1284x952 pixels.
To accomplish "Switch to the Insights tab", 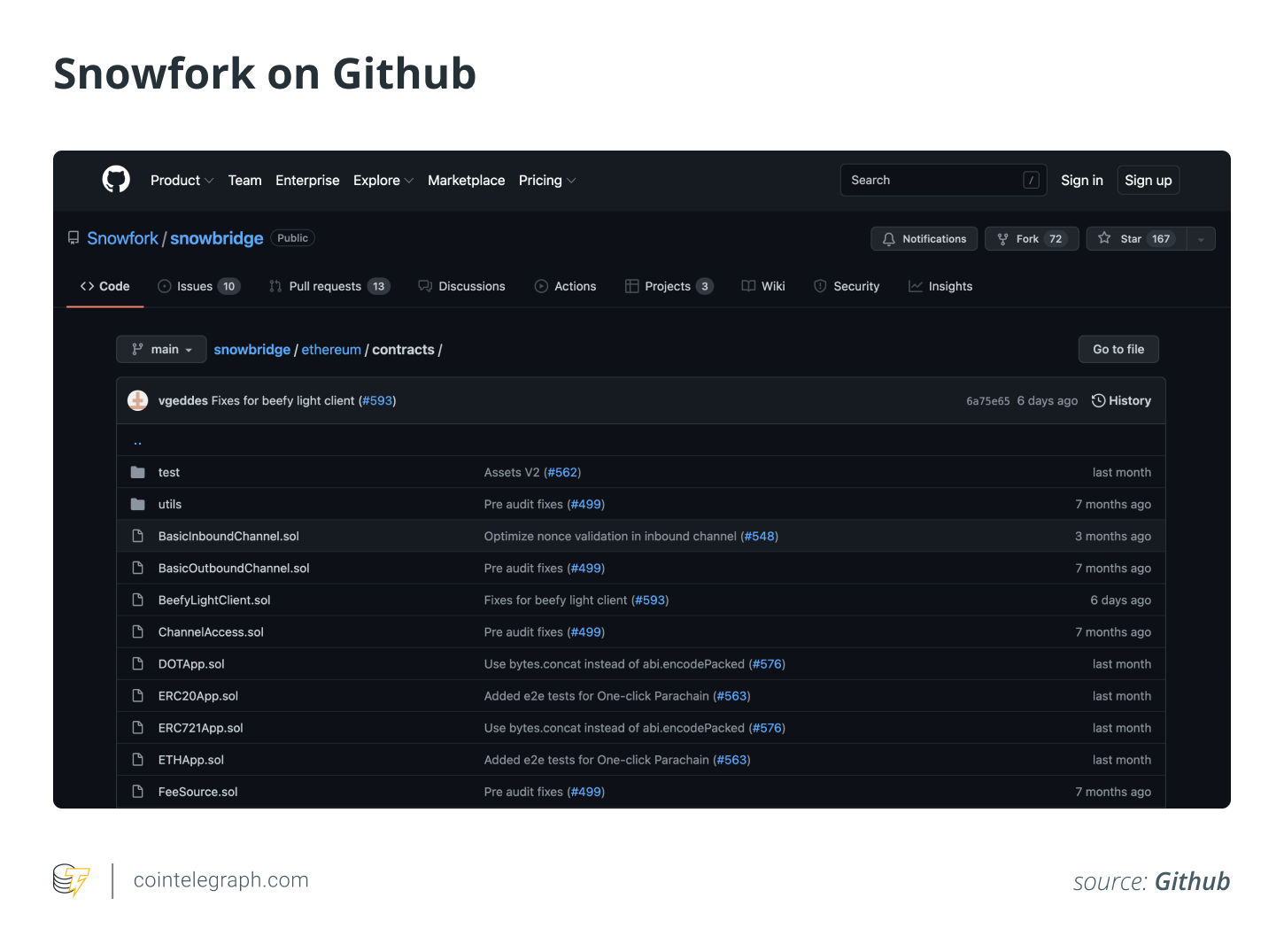I will point(940,286).
